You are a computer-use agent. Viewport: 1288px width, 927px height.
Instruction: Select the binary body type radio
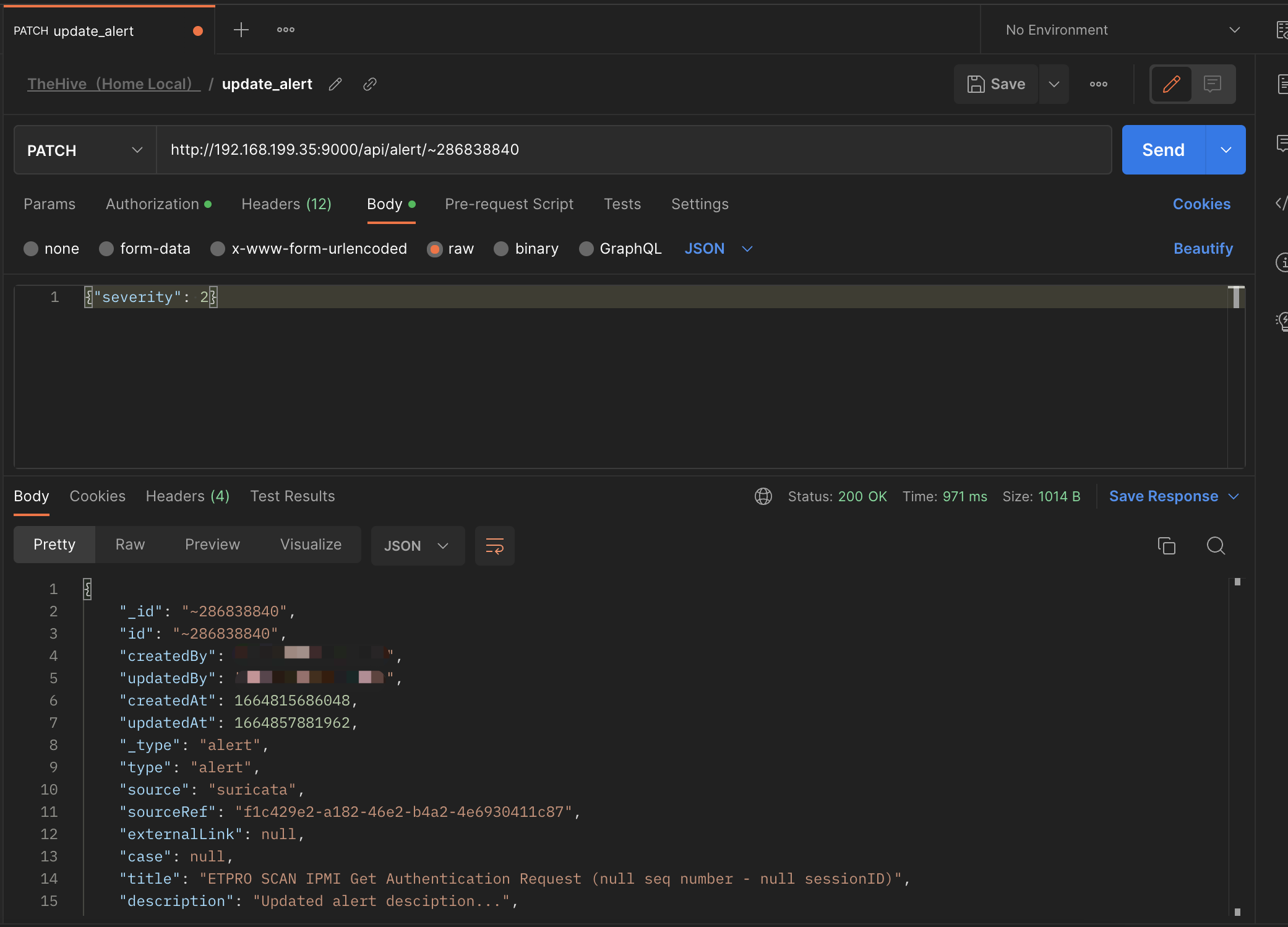(501, 249)
